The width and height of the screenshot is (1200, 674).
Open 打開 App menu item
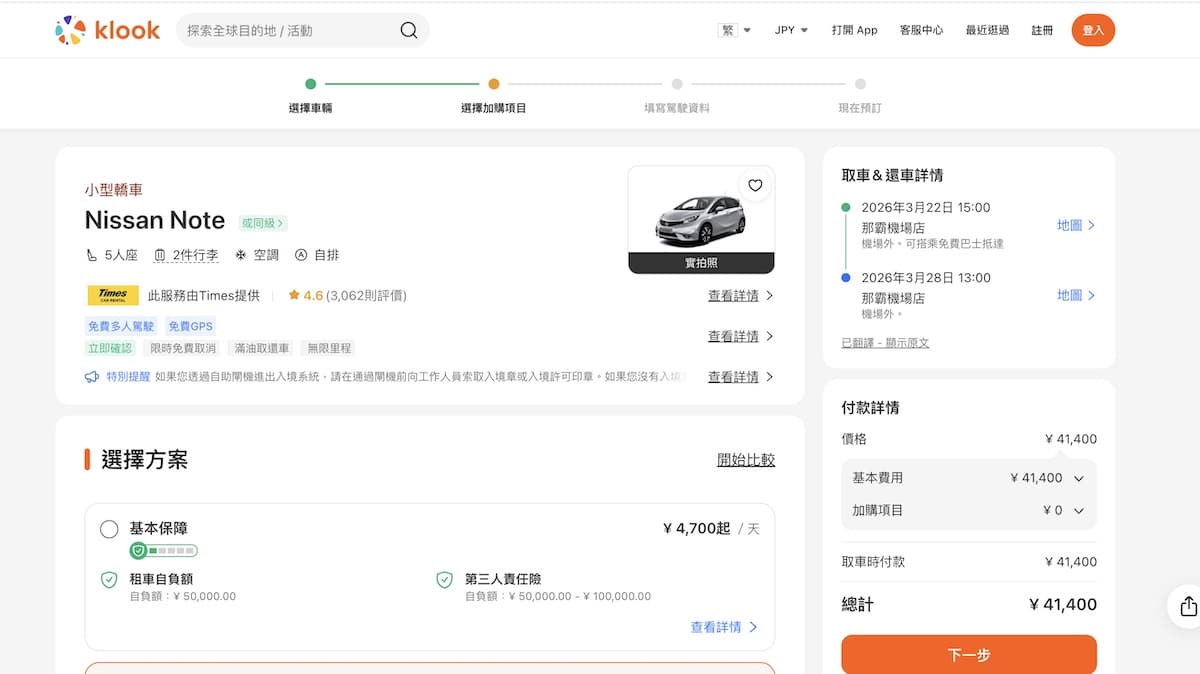(x=854, y=30)
